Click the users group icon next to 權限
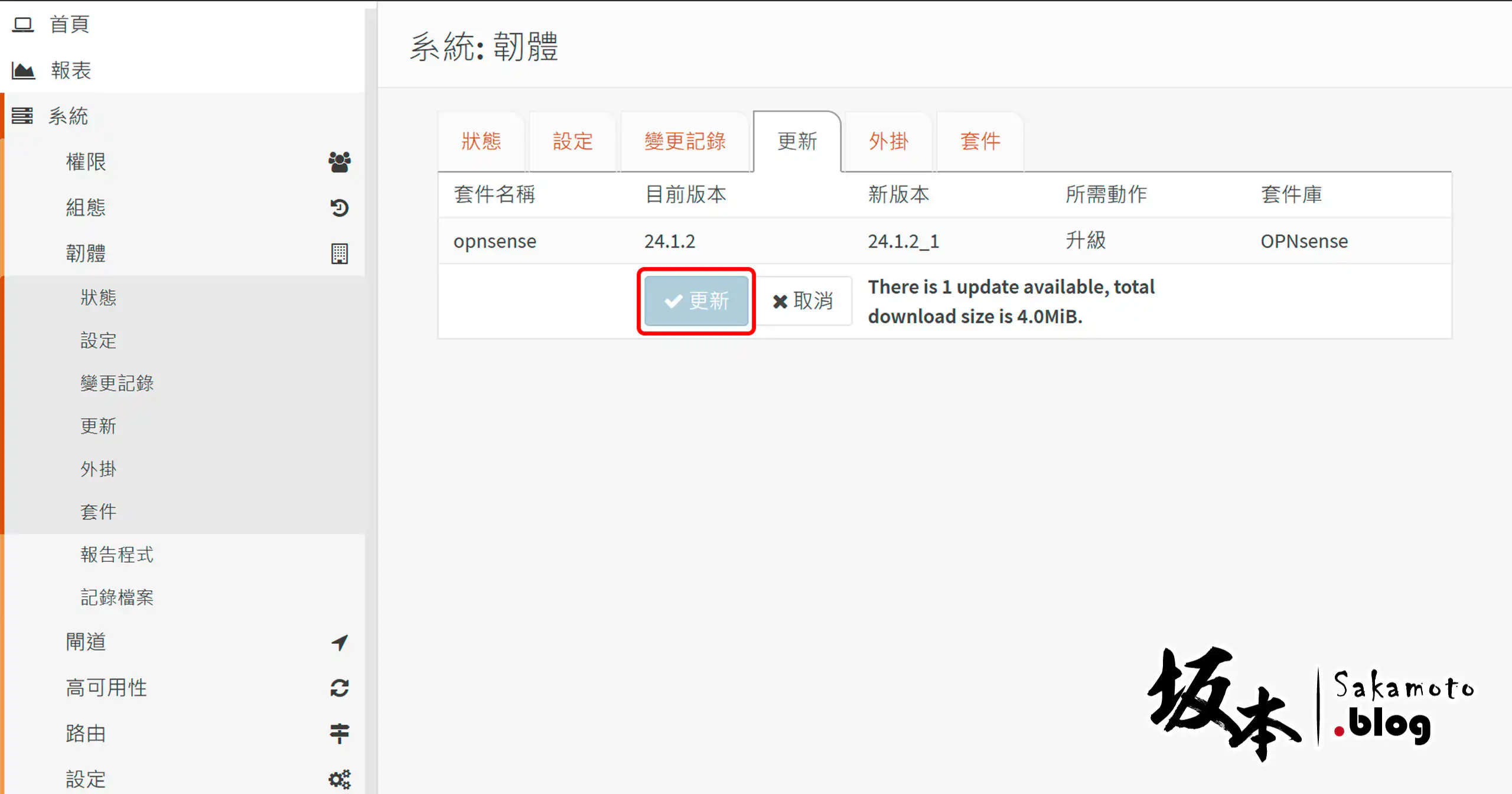The width and height of the screenshot is (1512, 794). point(338,161)
